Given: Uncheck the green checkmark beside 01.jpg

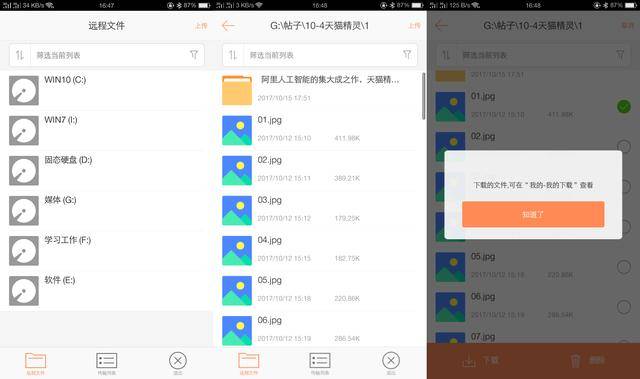Looking at the screenshot, I should pos(624,106).
